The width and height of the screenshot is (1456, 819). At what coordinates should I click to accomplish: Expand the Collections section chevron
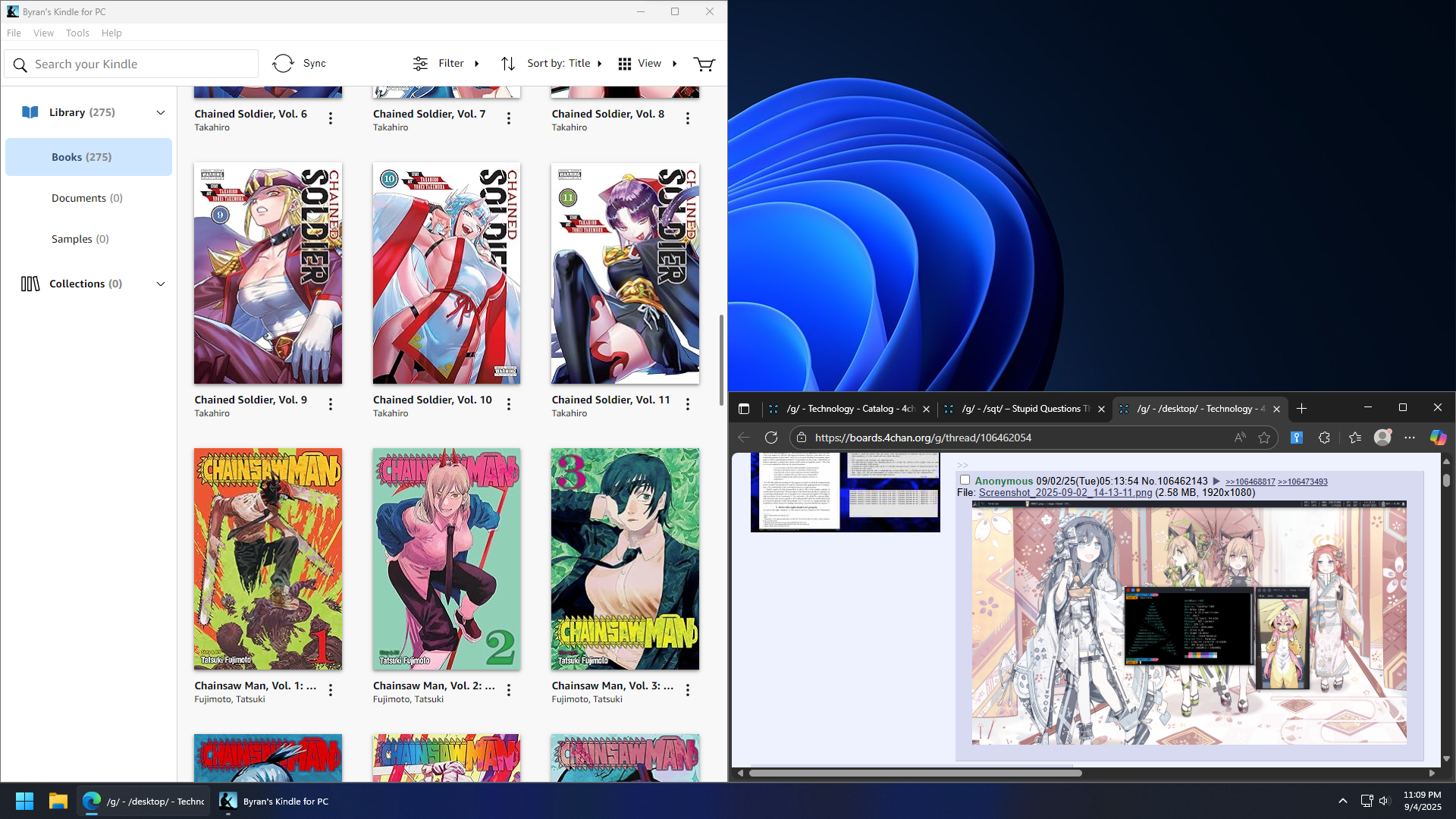(x=161, y=284)
